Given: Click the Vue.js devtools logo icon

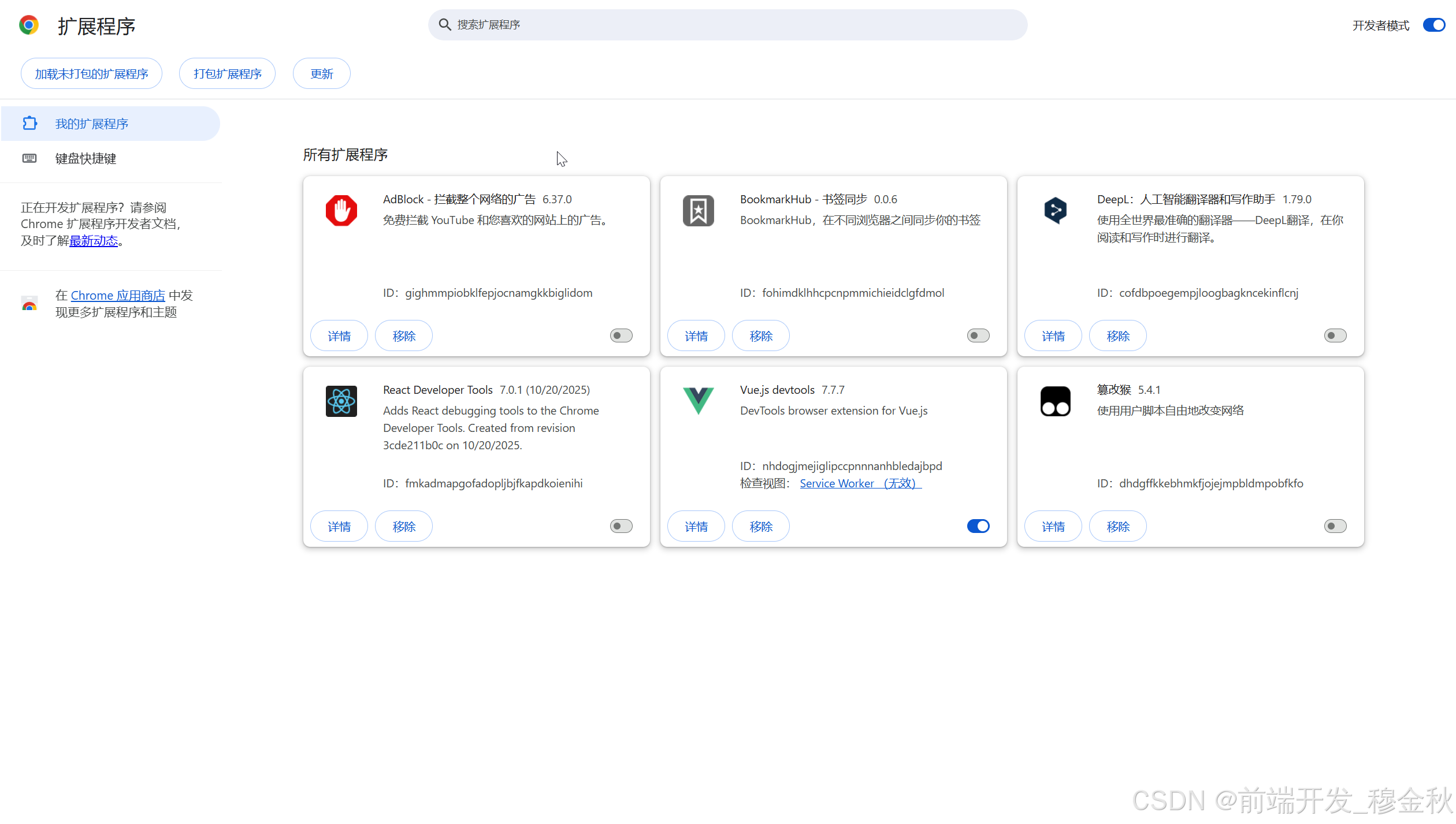Looking at the screenshot, I should pyautogui.click(x=698, y=401).
